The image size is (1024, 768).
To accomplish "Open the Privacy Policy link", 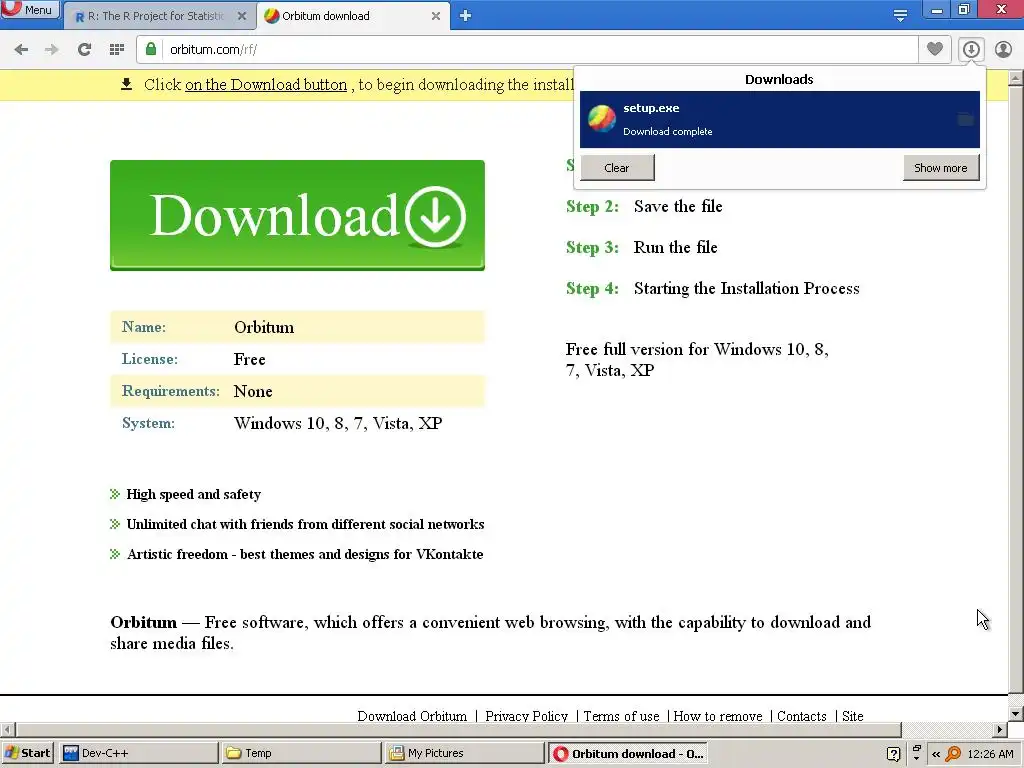I will [x=526, y=716].
